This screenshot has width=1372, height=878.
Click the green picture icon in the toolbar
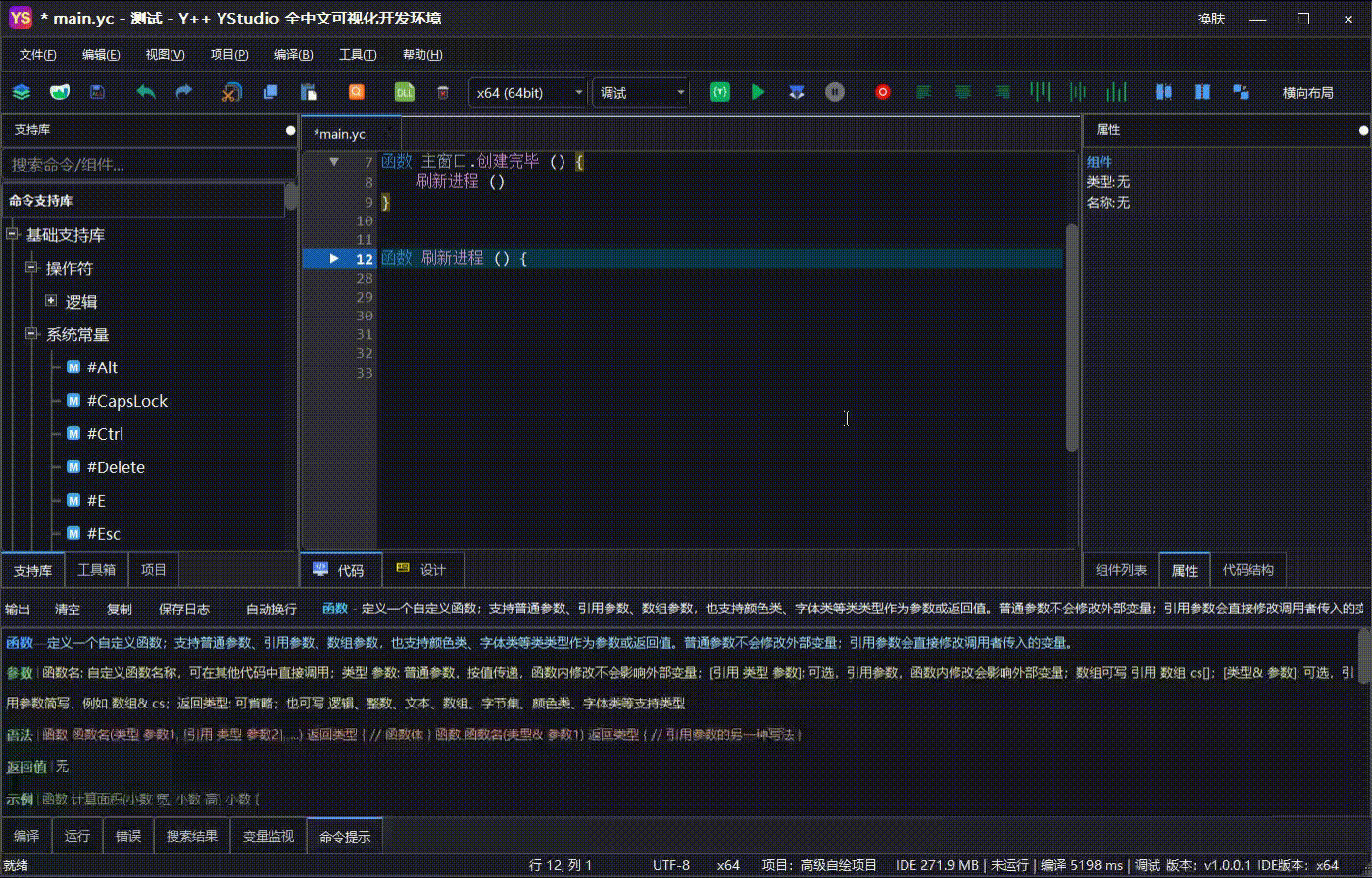click(x=60, y=92)
